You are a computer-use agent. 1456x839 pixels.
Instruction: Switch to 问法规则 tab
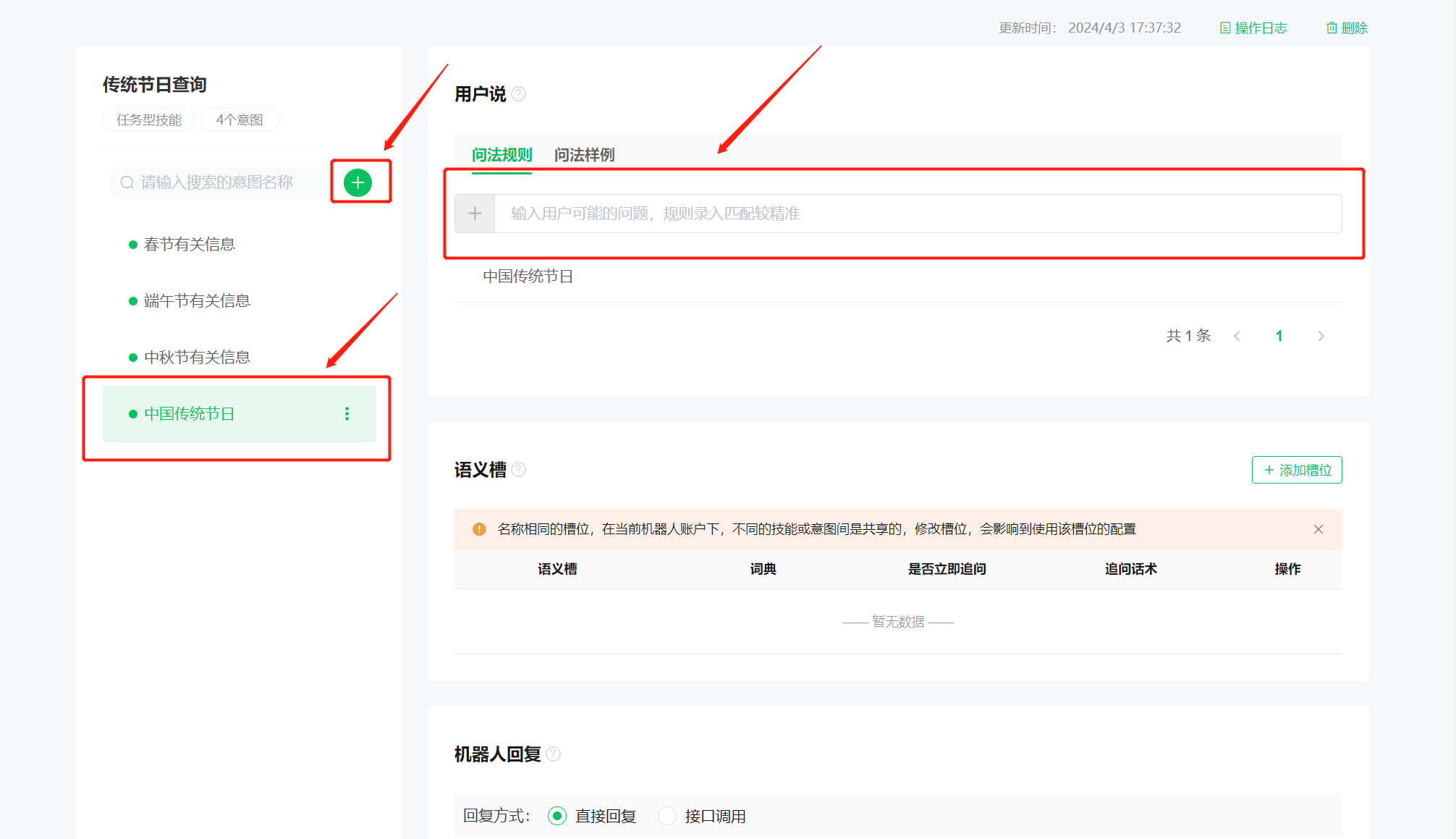tap(501, 155)
